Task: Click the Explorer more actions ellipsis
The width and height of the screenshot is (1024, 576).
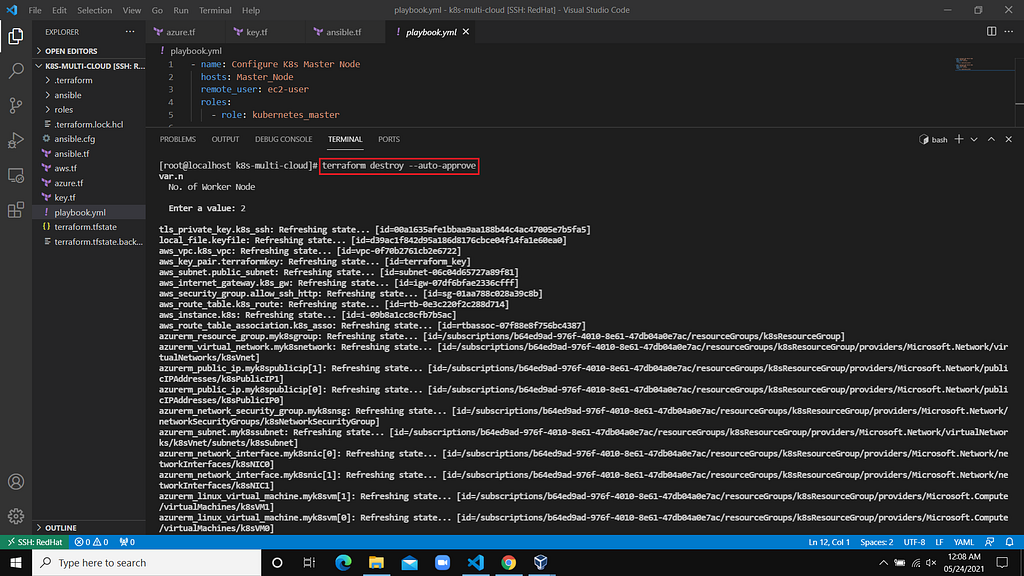Action: click(x=130, y=31)
